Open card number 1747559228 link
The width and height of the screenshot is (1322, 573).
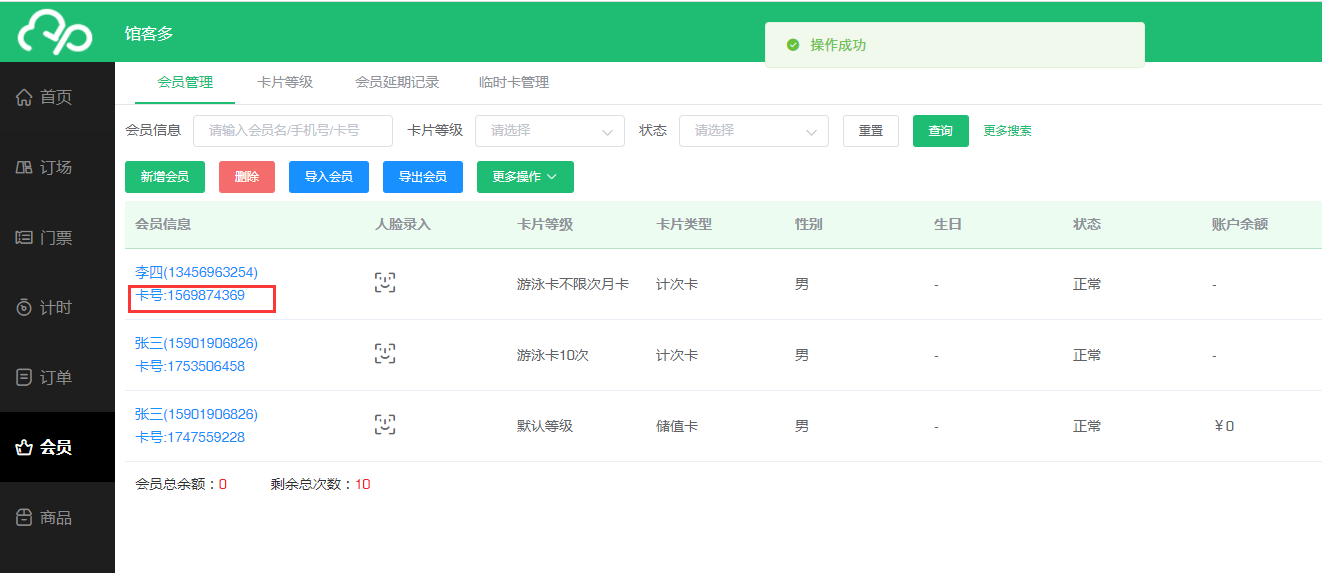[x=190, y=437]
